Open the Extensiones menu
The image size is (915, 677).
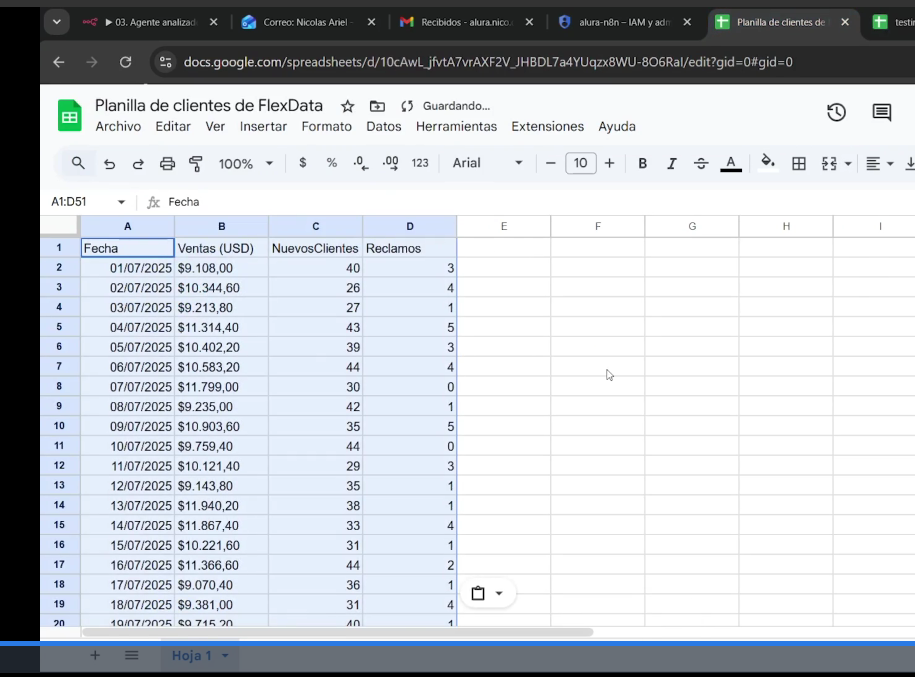click(x=547, y=127)
